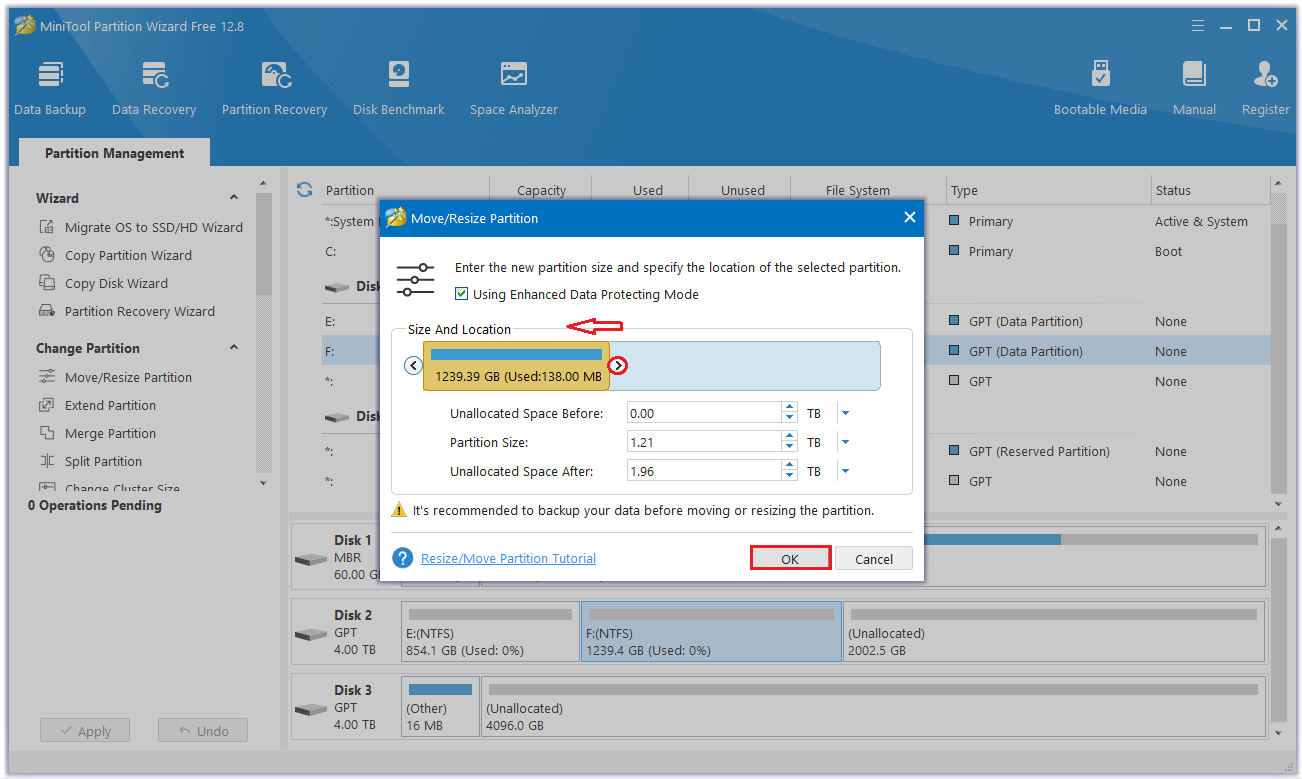Click left handle arrow on partition bar
The image size is (1302, 779).
(x=413, y=366)
